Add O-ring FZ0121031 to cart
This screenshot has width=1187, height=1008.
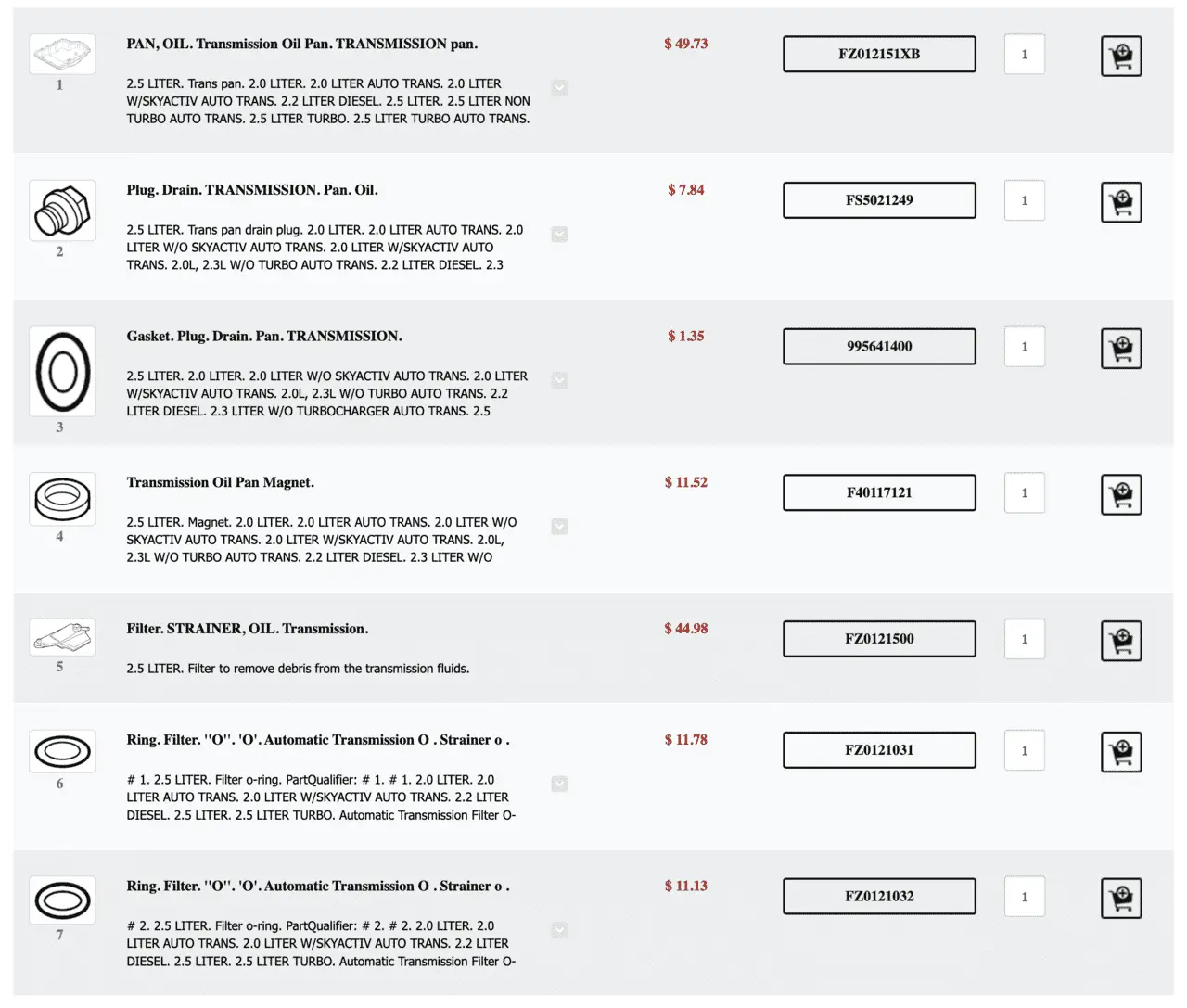pyautogui.click(x=1120, y=752)
